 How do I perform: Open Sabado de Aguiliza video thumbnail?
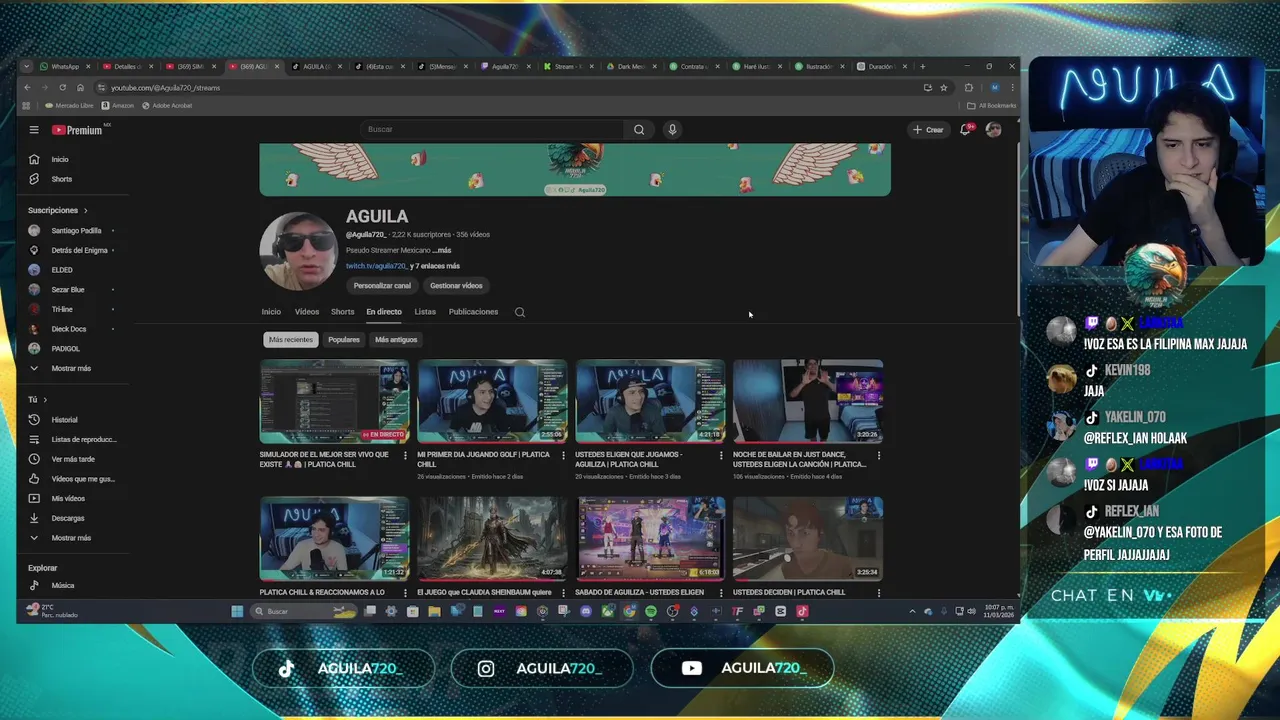coord(650,538)
